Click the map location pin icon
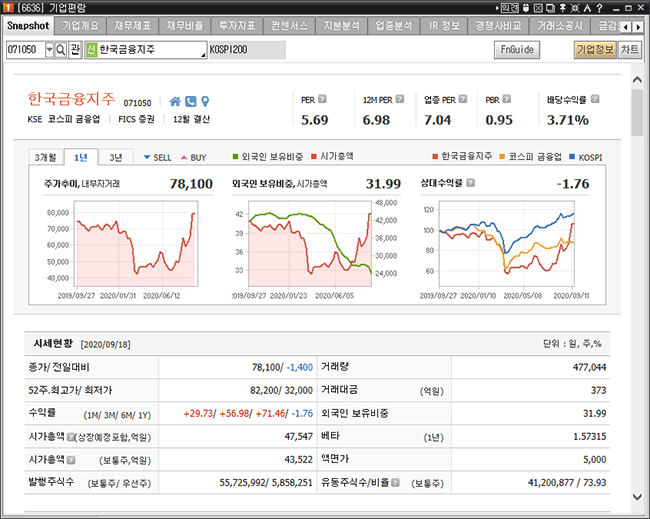The image size is (650, 519). point(205,102)
